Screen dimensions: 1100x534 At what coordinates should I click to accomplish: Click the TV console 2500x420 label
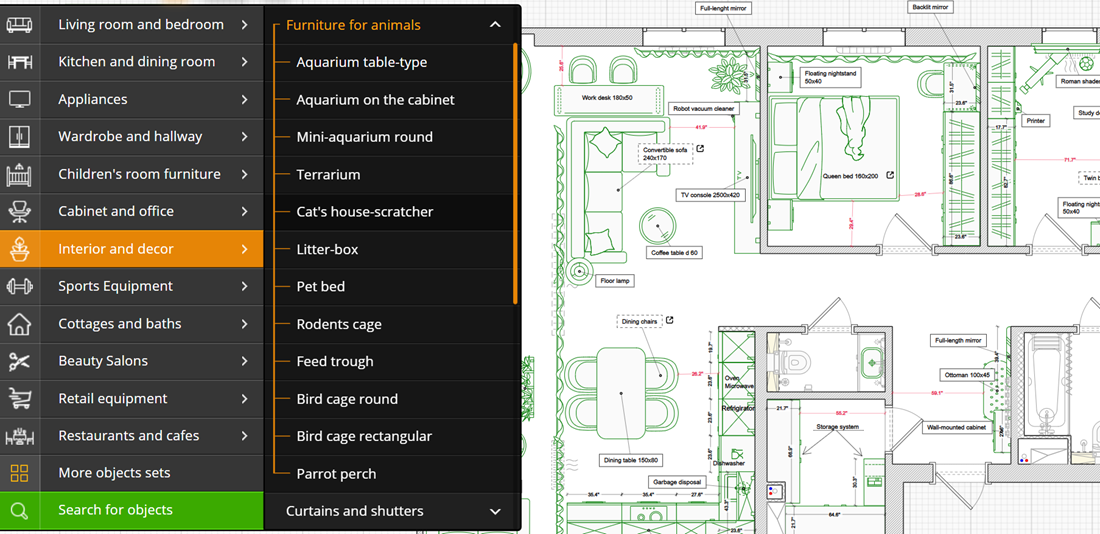point(711,195)
